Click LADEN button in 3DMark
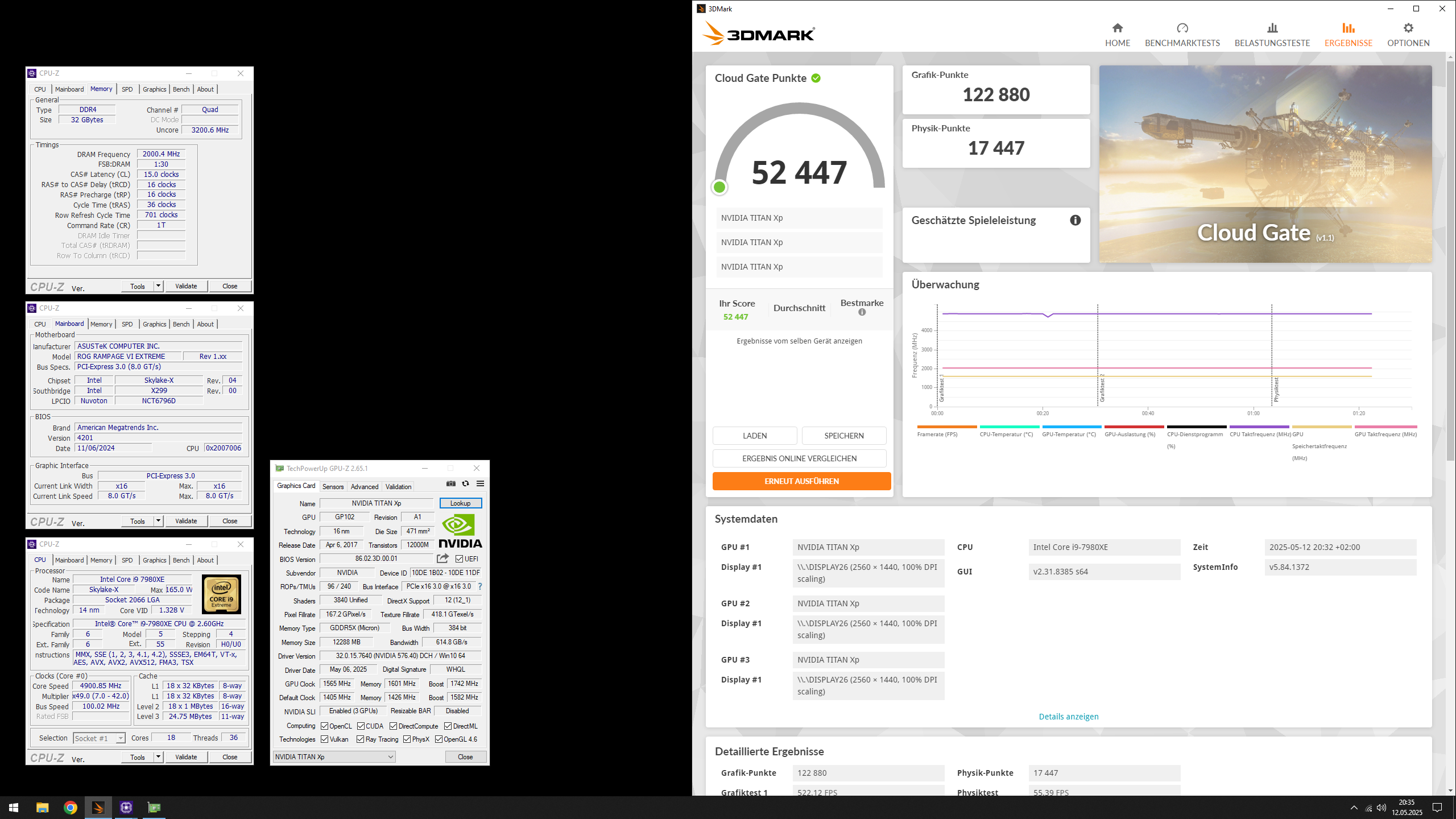Image resolution: width=1456 pixels, height=819 pixels. tap(755, 436)
